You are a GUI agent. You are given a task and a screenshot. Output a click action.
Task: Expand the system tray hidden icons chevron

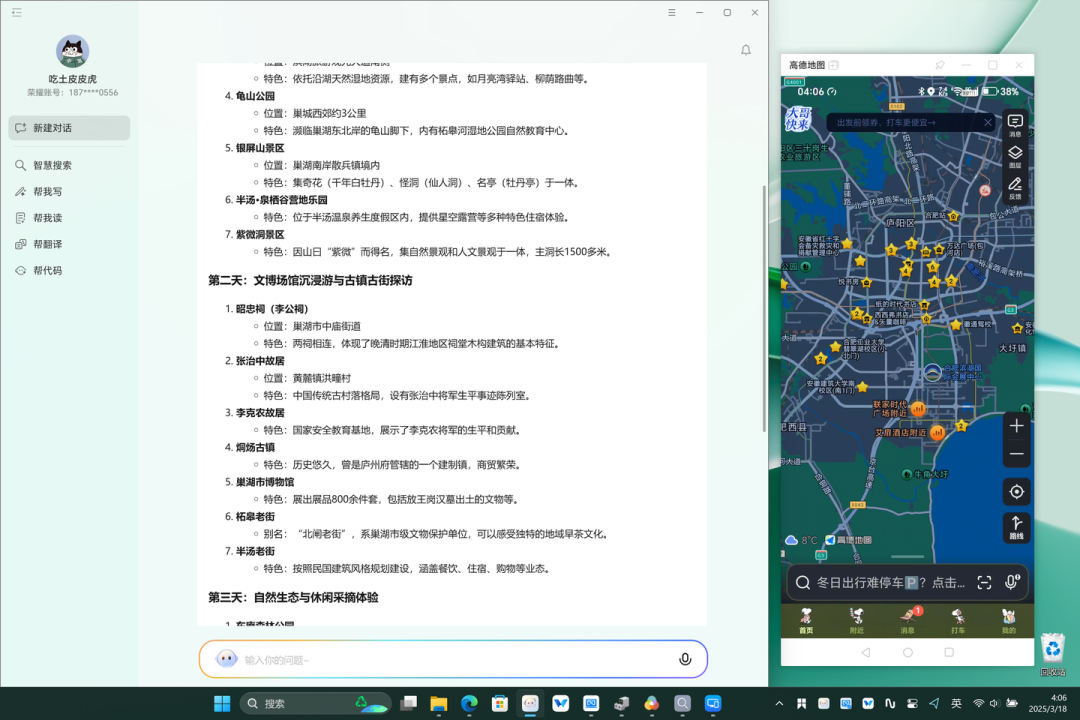pyautogui.click(x=779, y=703)
